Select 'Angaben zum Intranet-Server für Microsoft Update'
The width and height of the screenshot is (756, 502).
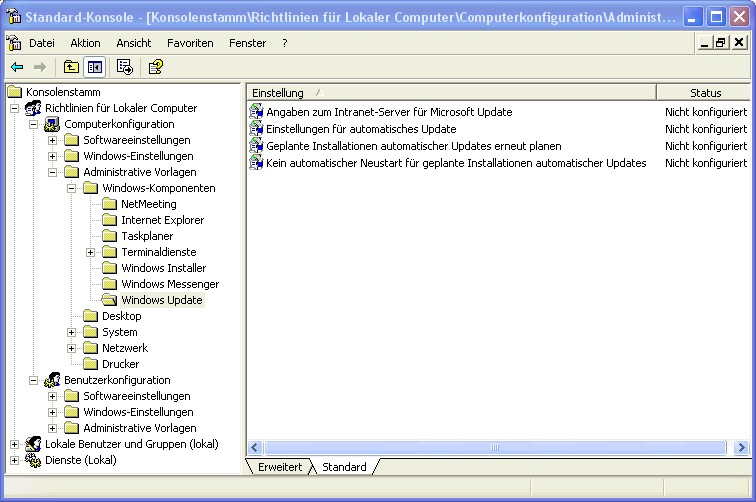click(x=389, y=112)
